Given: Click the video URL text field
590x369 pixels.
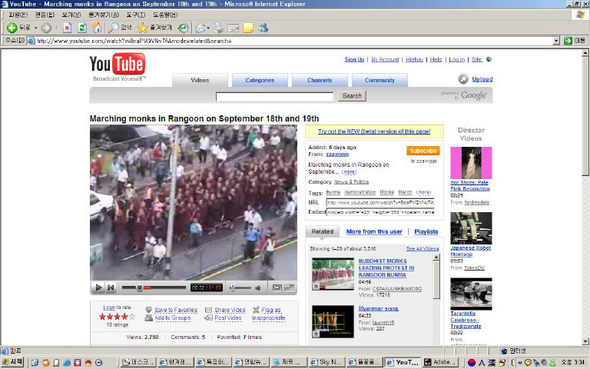Looking at the screenshot, I should [380, 202].
